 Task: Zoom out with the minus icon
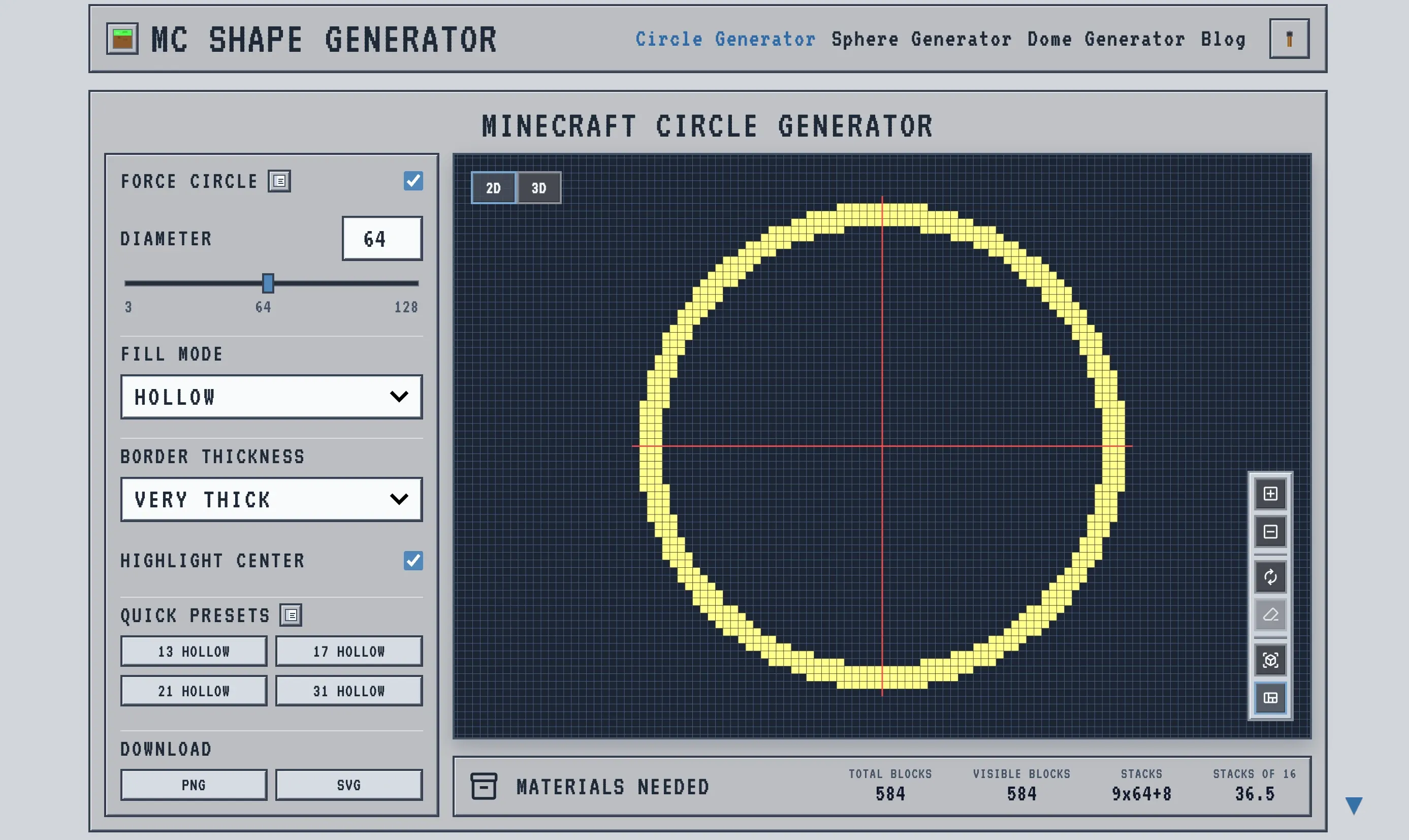point(1270,532)
